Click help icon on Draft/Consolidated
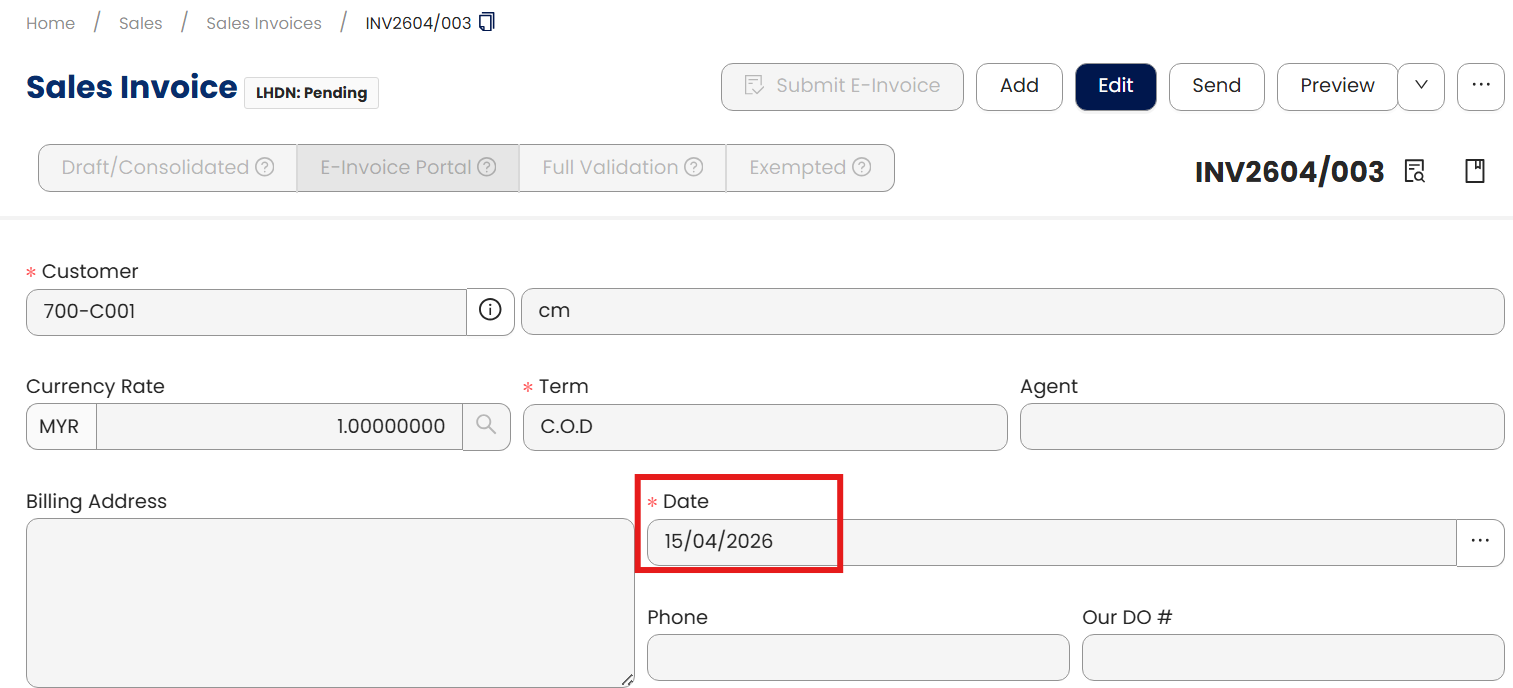Viewport: 1513px width, 688px height. click(x=265, y=167)
